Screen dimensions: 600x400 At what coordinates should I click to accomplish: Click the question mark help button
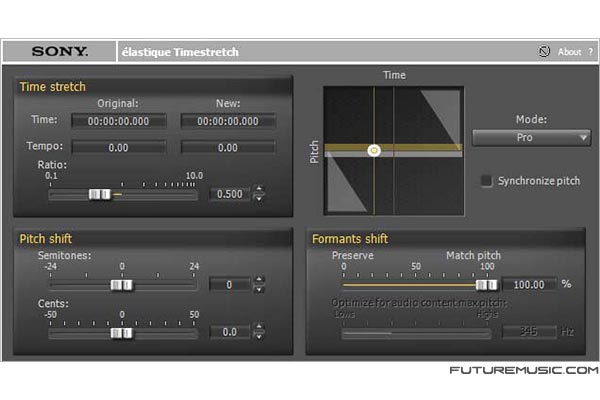click(590, 52)
